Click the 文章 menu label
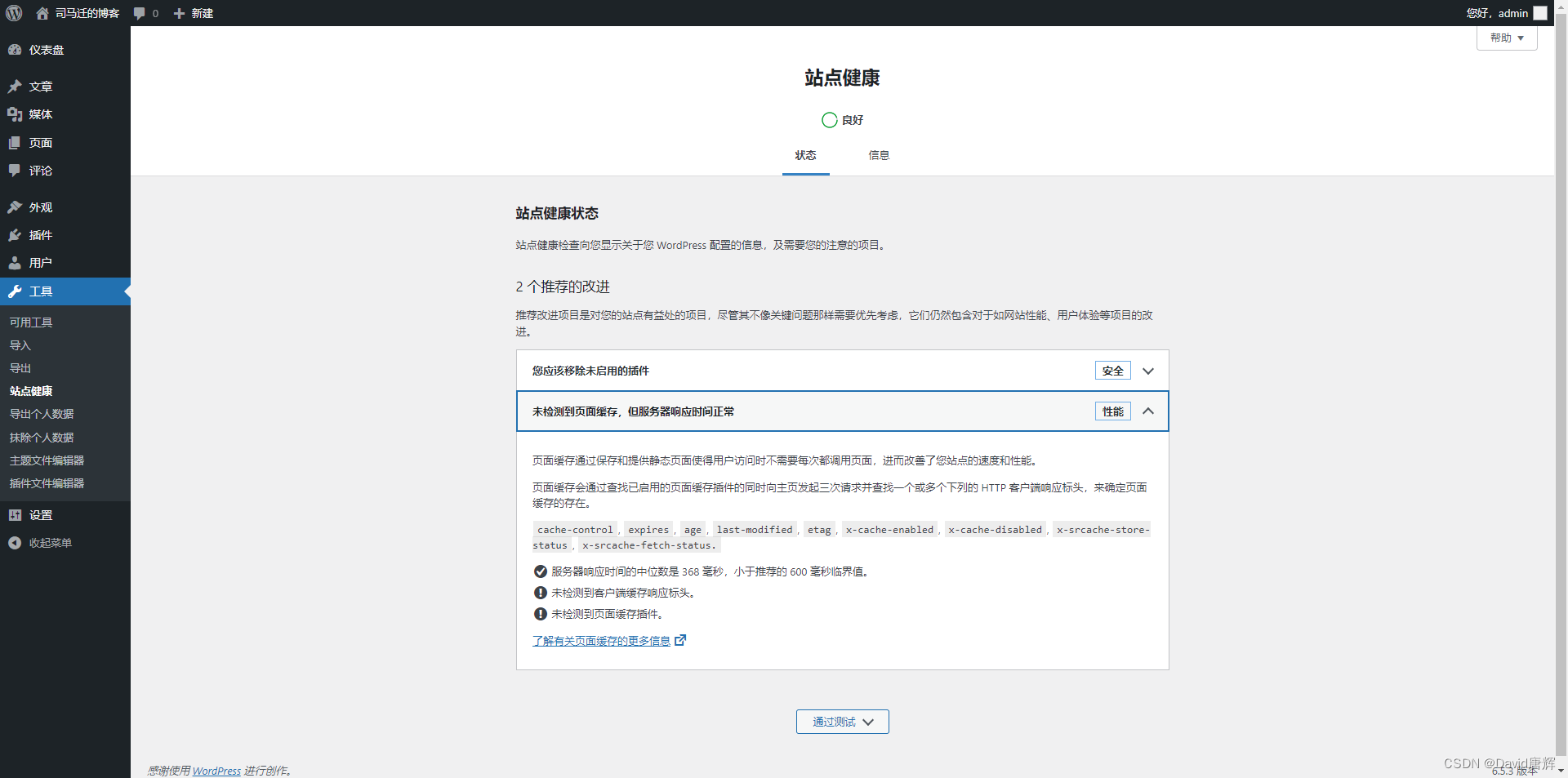The width and height of the screenshot is (1568, 778). pyautogui.click(x=41, y=87)
